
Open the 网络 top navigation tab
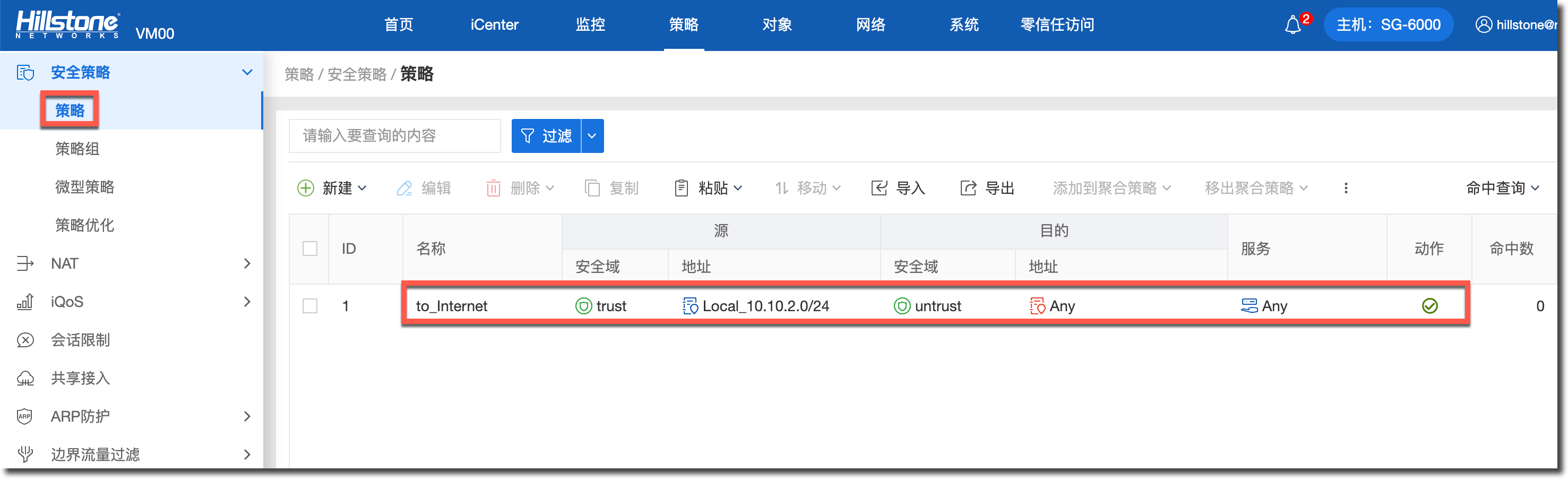pyautogui.click(x=871, y=25)
